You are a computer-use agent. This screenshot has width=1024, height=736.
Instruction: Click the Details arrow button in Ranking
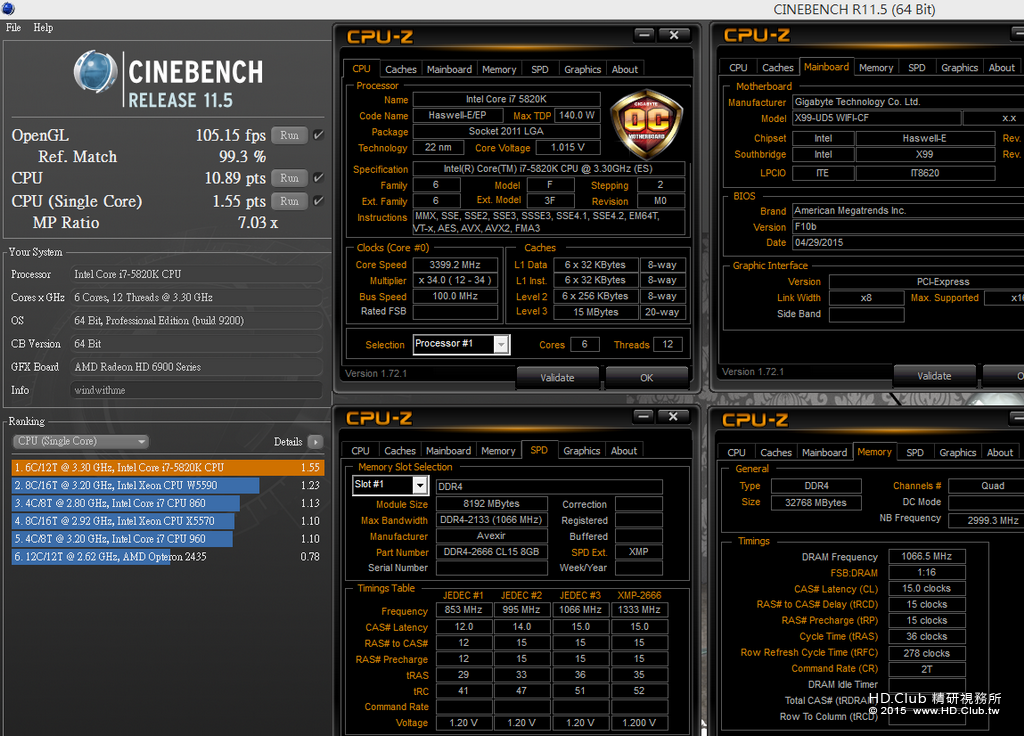pyautogui.click(x=315, y=442)
